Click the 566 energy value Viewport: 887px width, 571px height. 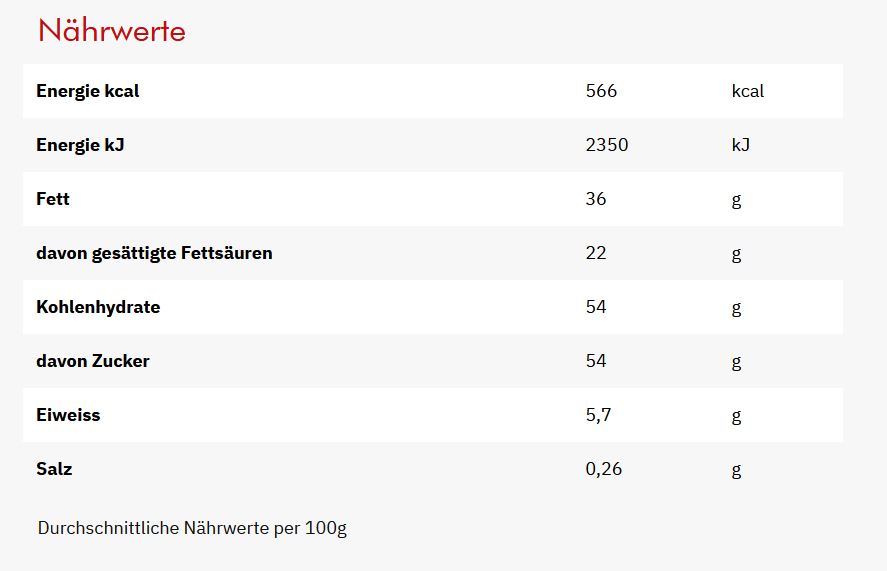[x=602, y=91]
